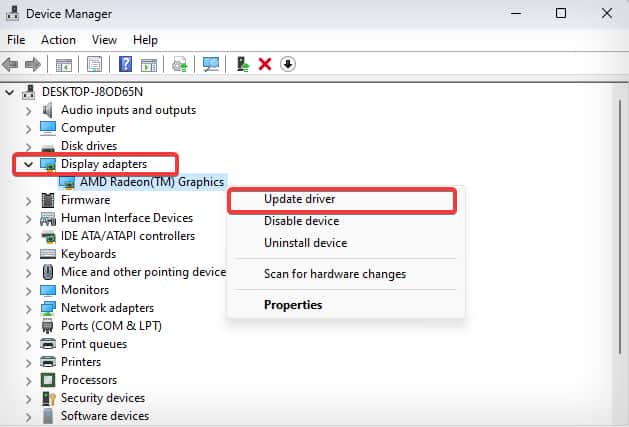Click the mouse icon beside Mice and other pointing devices
This screenshot has width=629, height=427.
tap(48, 272)
